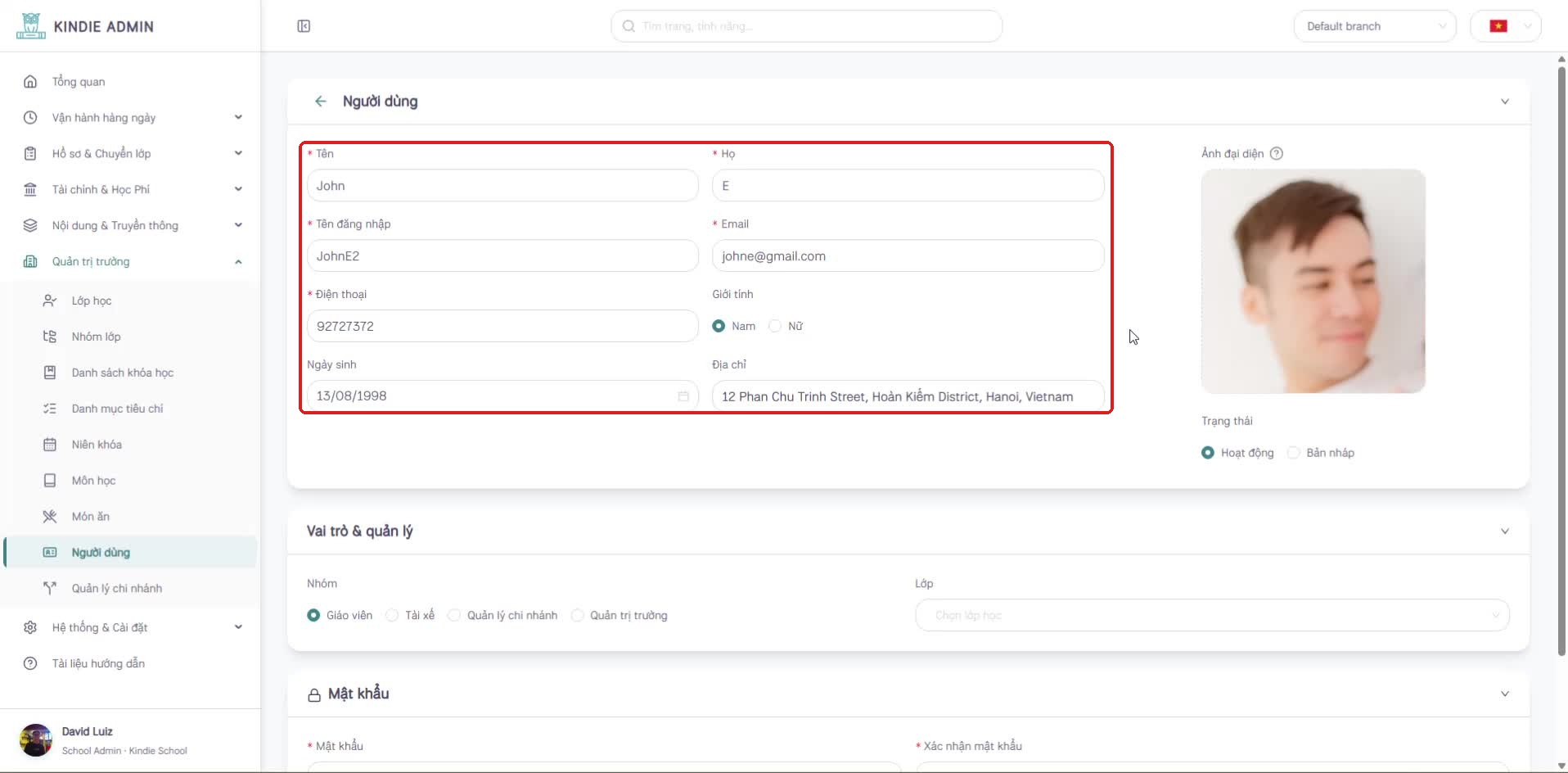Click the clock icon for Vận hành hàng ngày
This screenshot has width=1568, height=773.
[x=30, y=117]
